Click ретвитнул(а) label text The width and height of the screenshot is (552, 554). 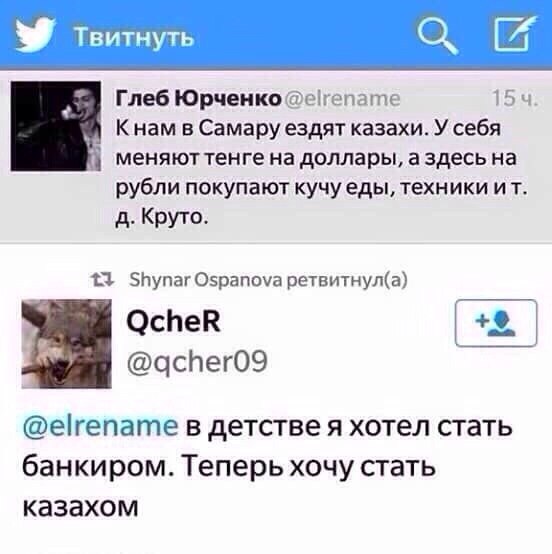click(347, 281)
